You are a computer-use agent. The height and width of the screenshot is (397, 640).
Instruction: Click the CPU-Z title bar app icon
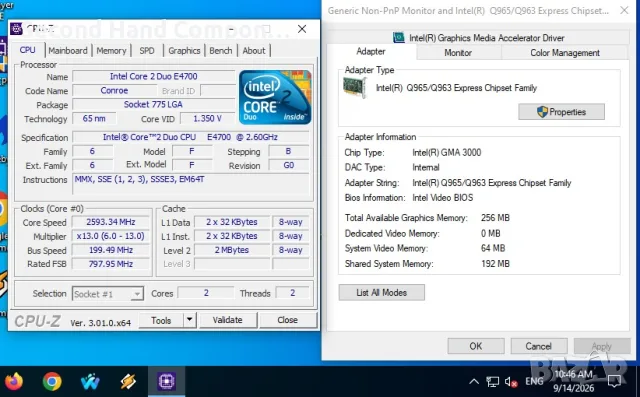16,29
